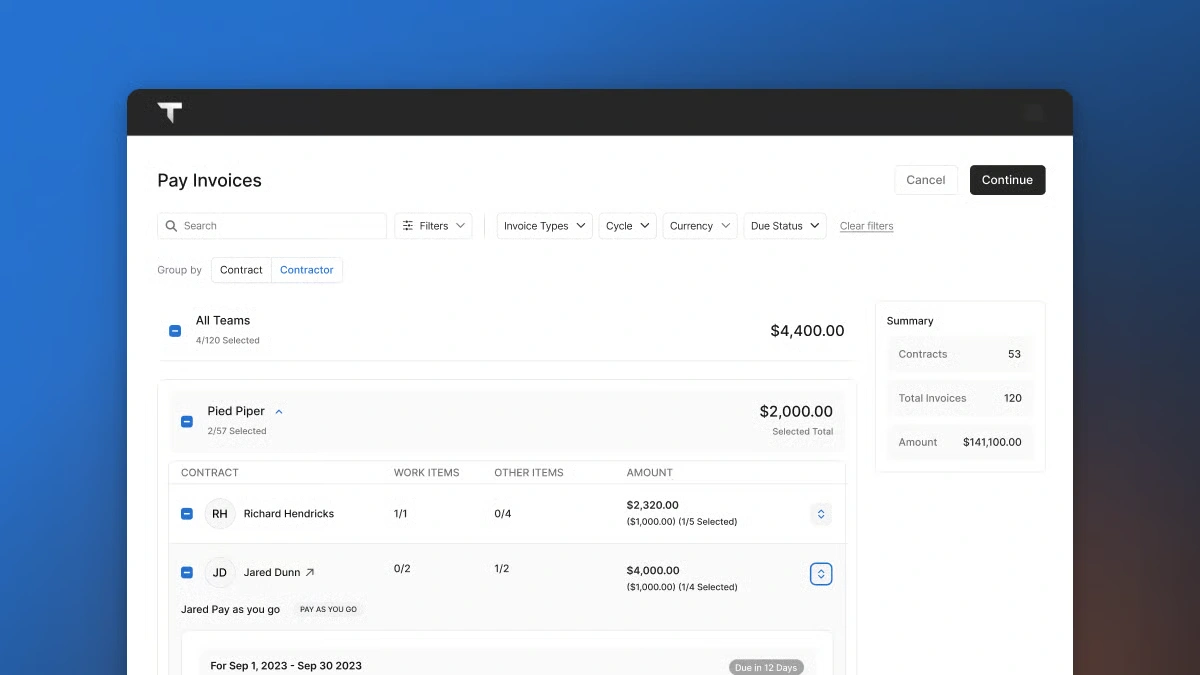Click the sliders icon in Filters

[408, 226]
